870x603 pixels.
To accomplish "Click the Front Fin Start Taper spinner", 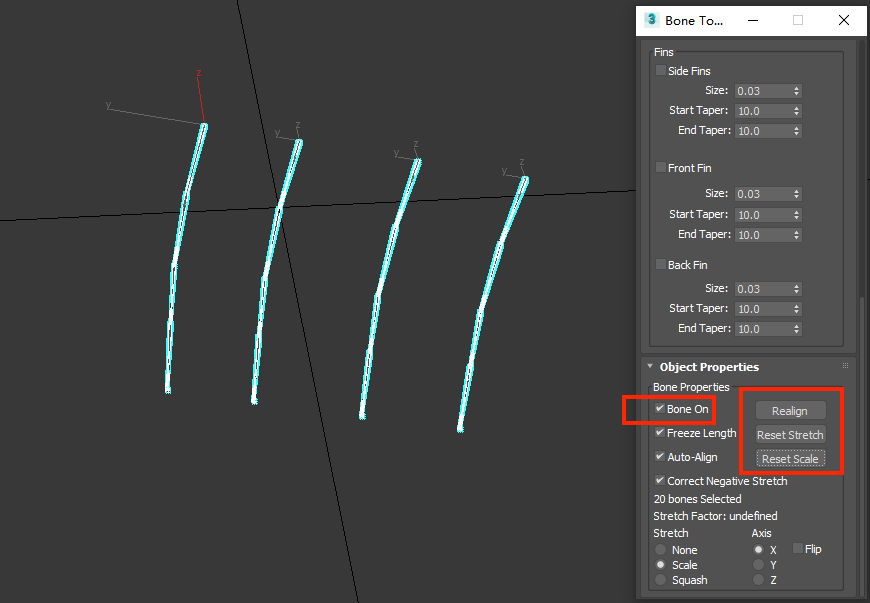I will tap(797, 215).
